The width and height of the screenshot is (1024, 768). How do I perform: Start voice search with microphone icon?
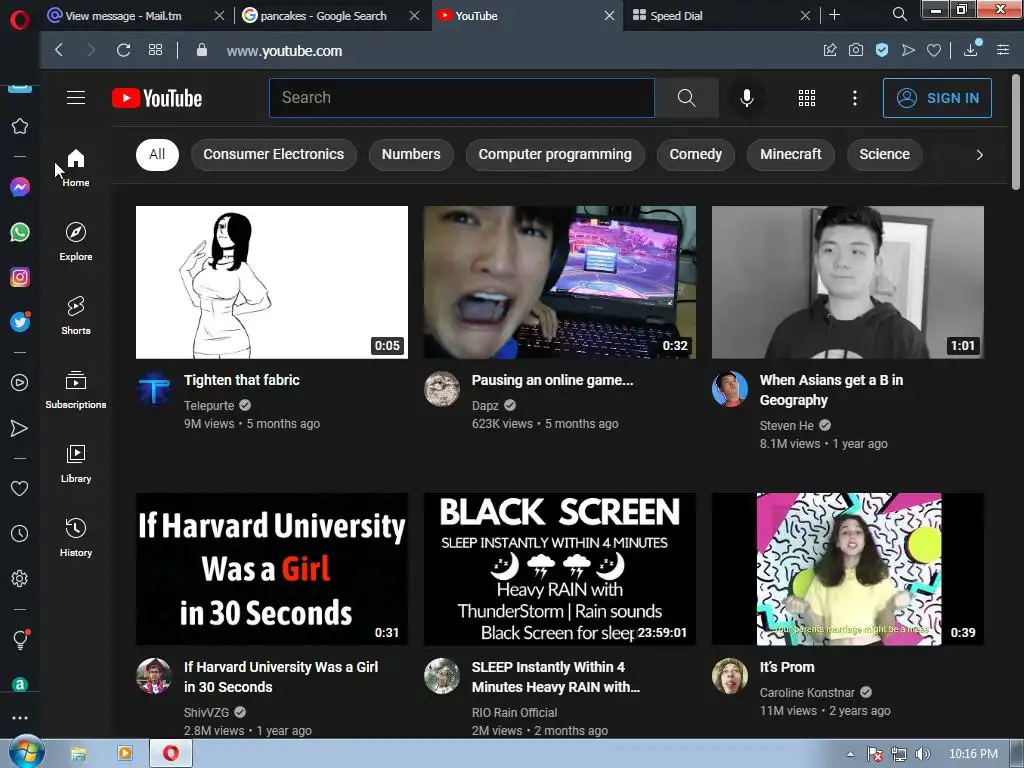(x=747, y=98)
